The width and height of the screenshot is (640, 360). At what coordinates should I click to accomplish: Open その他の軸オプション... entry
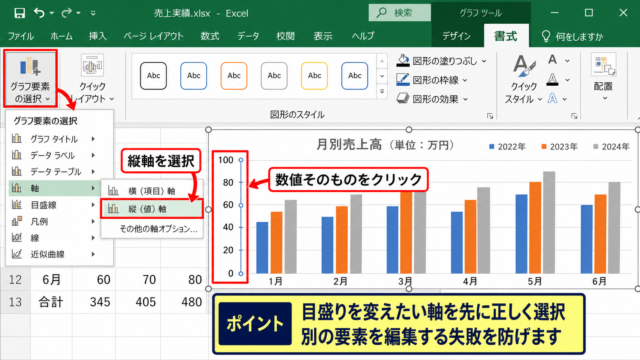pyautogui.click(x=158, y=229)
